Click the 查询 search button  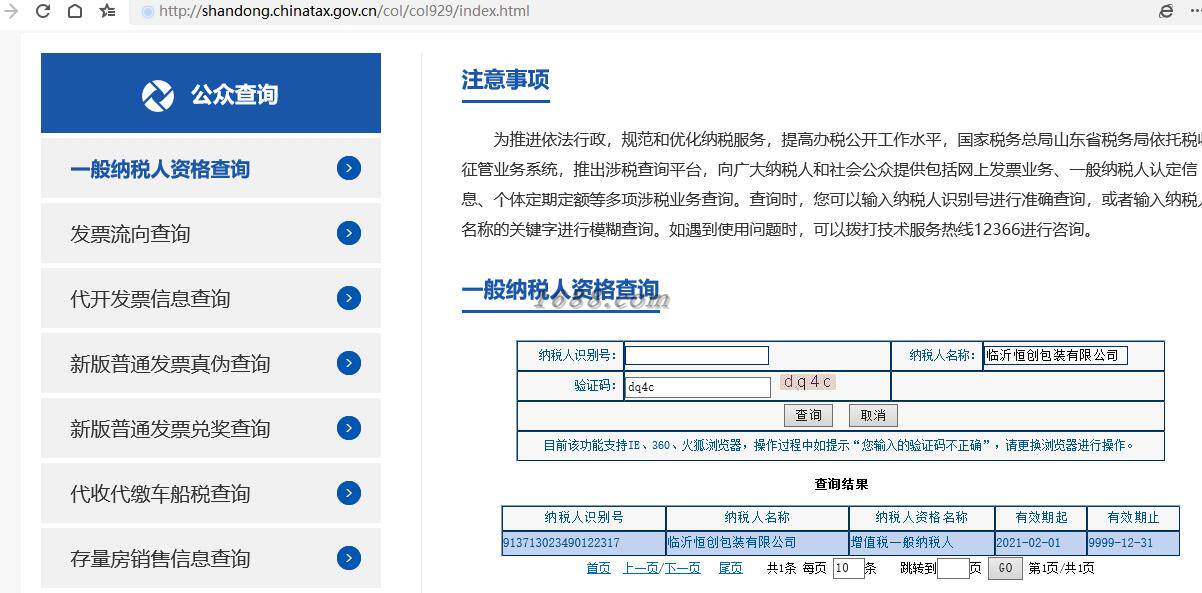808,415
